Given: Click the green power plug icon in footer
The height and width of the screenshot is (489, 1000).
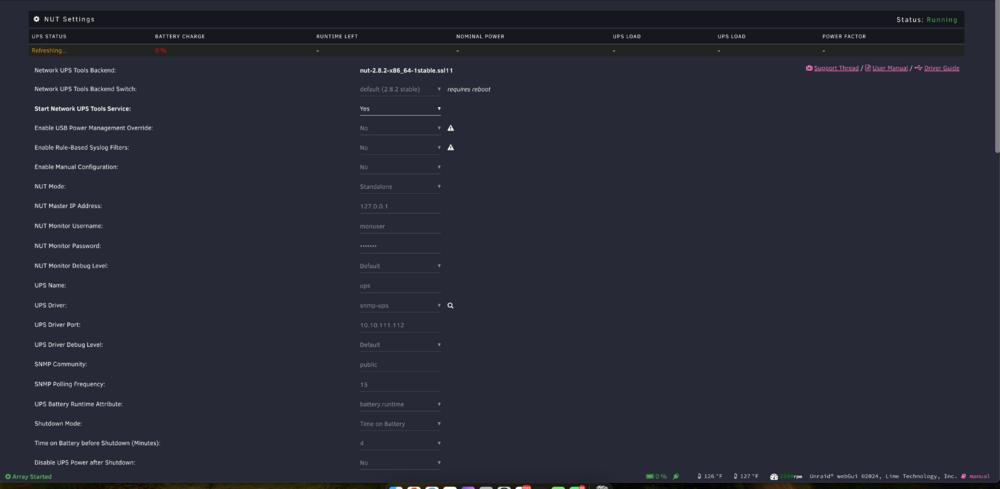Looking at the screenshot, I should tap(675, 476).
